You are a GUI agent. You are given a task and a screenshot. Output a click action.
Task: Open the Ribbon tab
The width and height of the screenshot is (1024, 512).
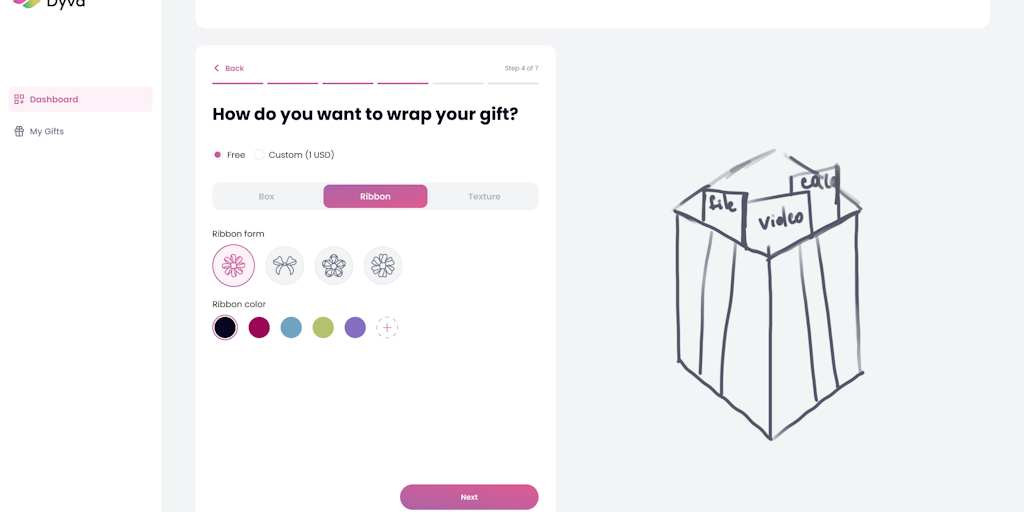(376, 197)
